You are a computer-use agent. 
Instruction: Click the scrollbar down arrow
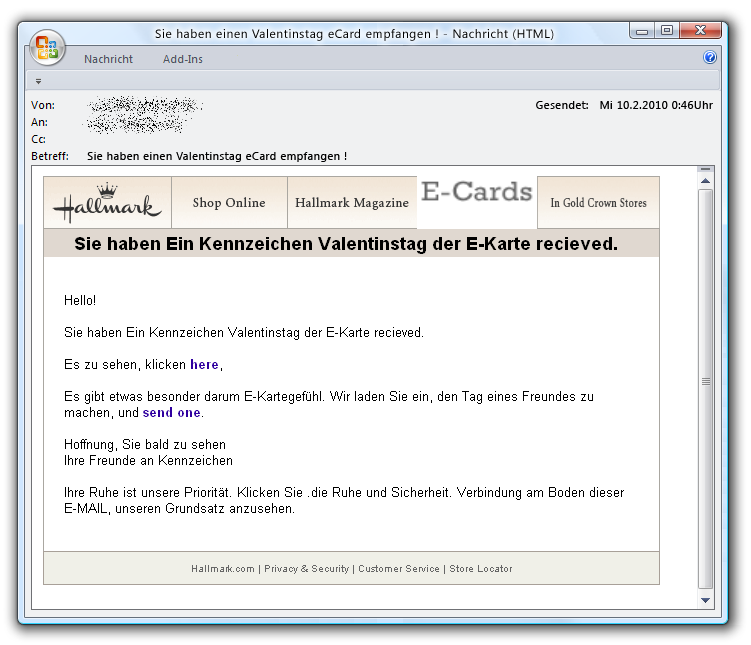[705, 600]
